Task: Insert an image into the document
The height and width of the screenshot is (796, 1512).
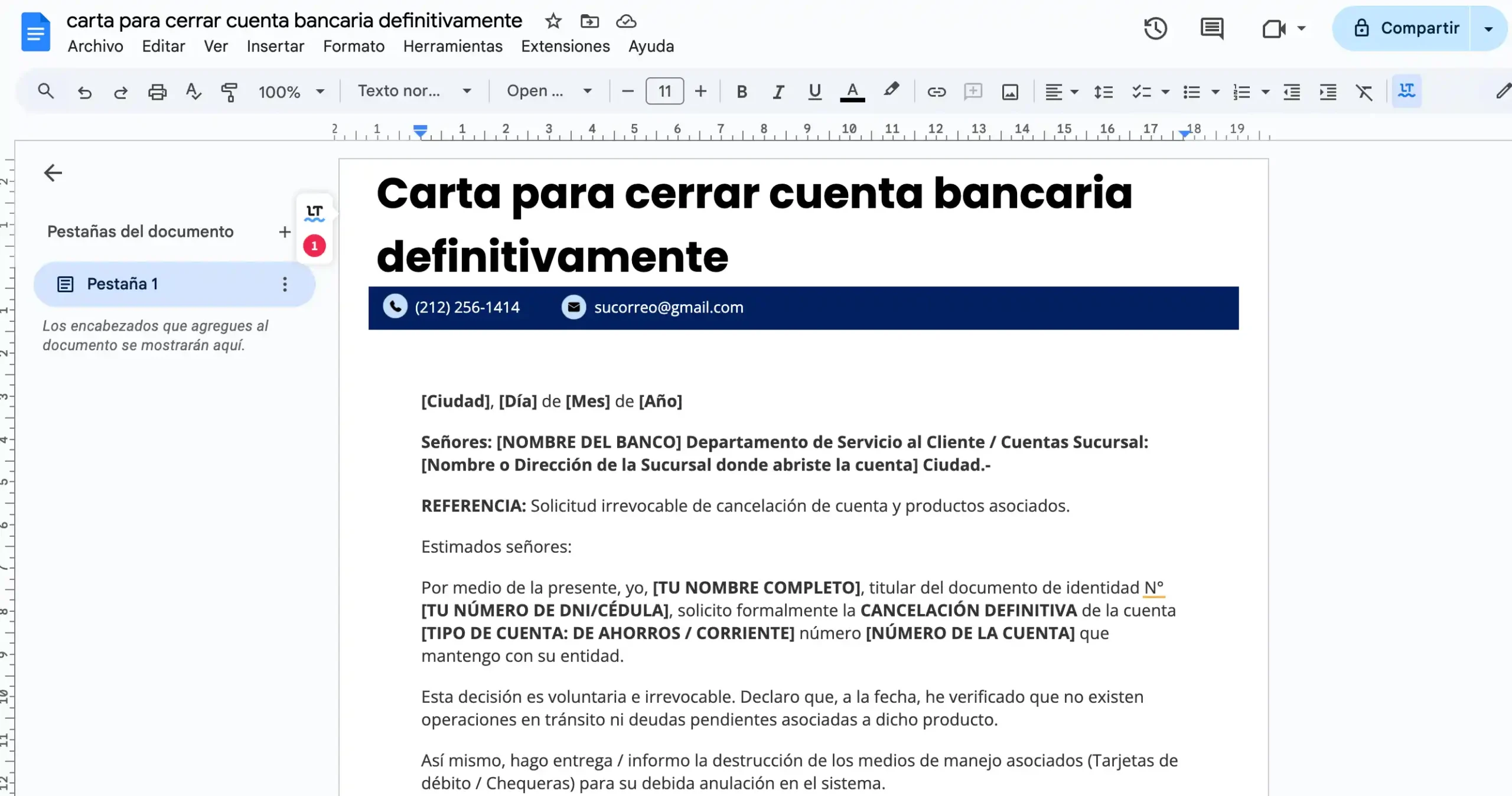Action: 1010,92
